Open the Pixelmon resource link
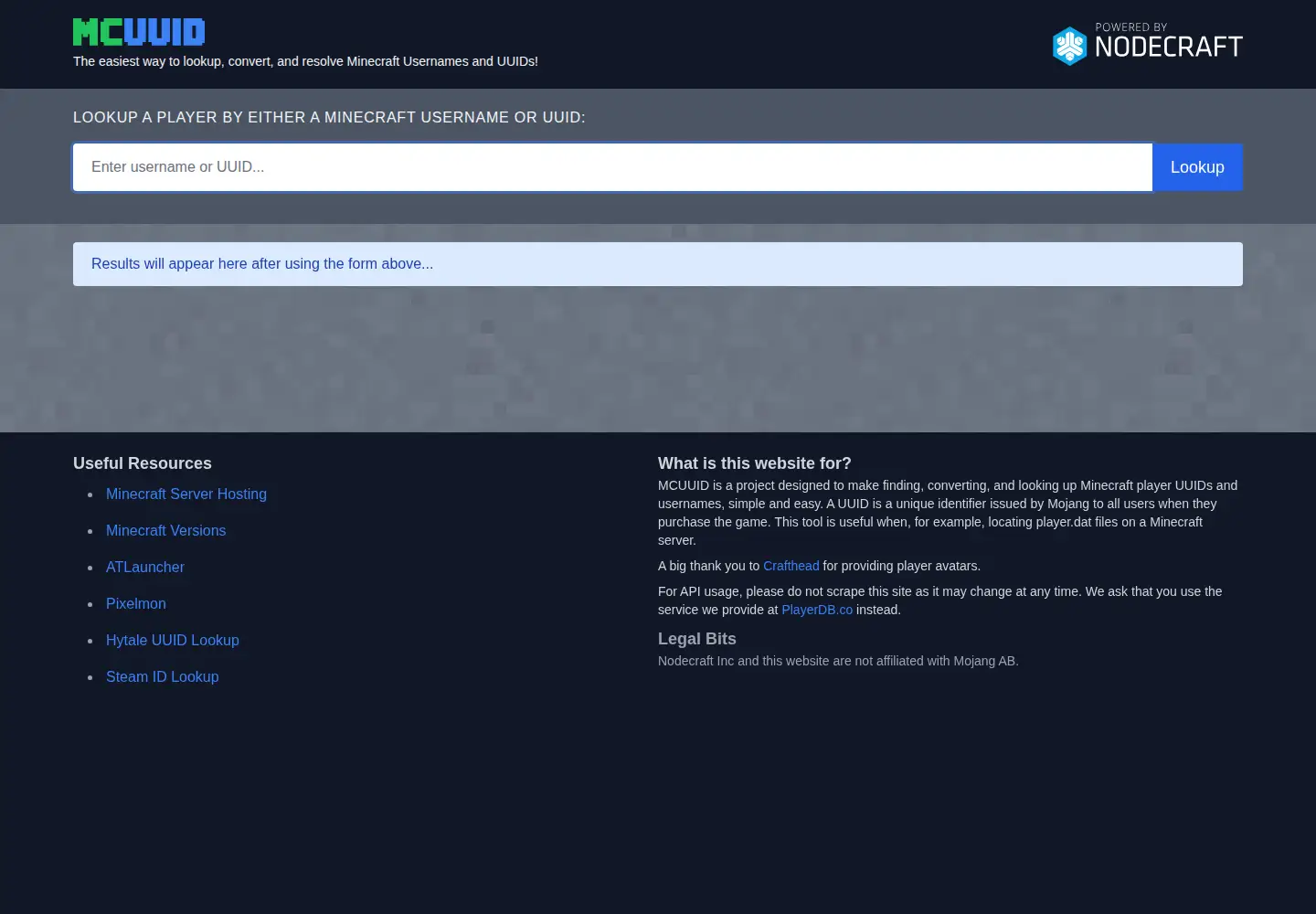 136,603
